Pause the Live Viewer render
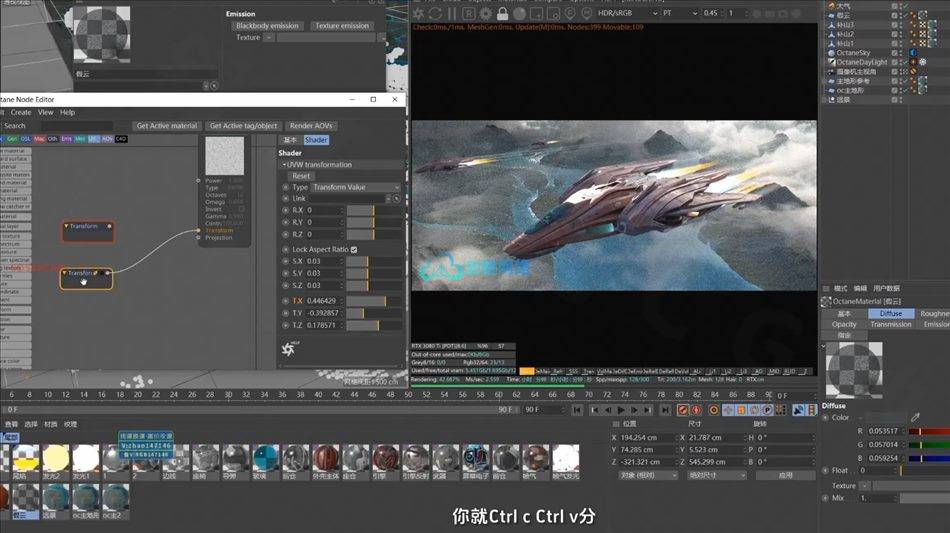This screenshot has width=950, height=533. click(452, 13)
